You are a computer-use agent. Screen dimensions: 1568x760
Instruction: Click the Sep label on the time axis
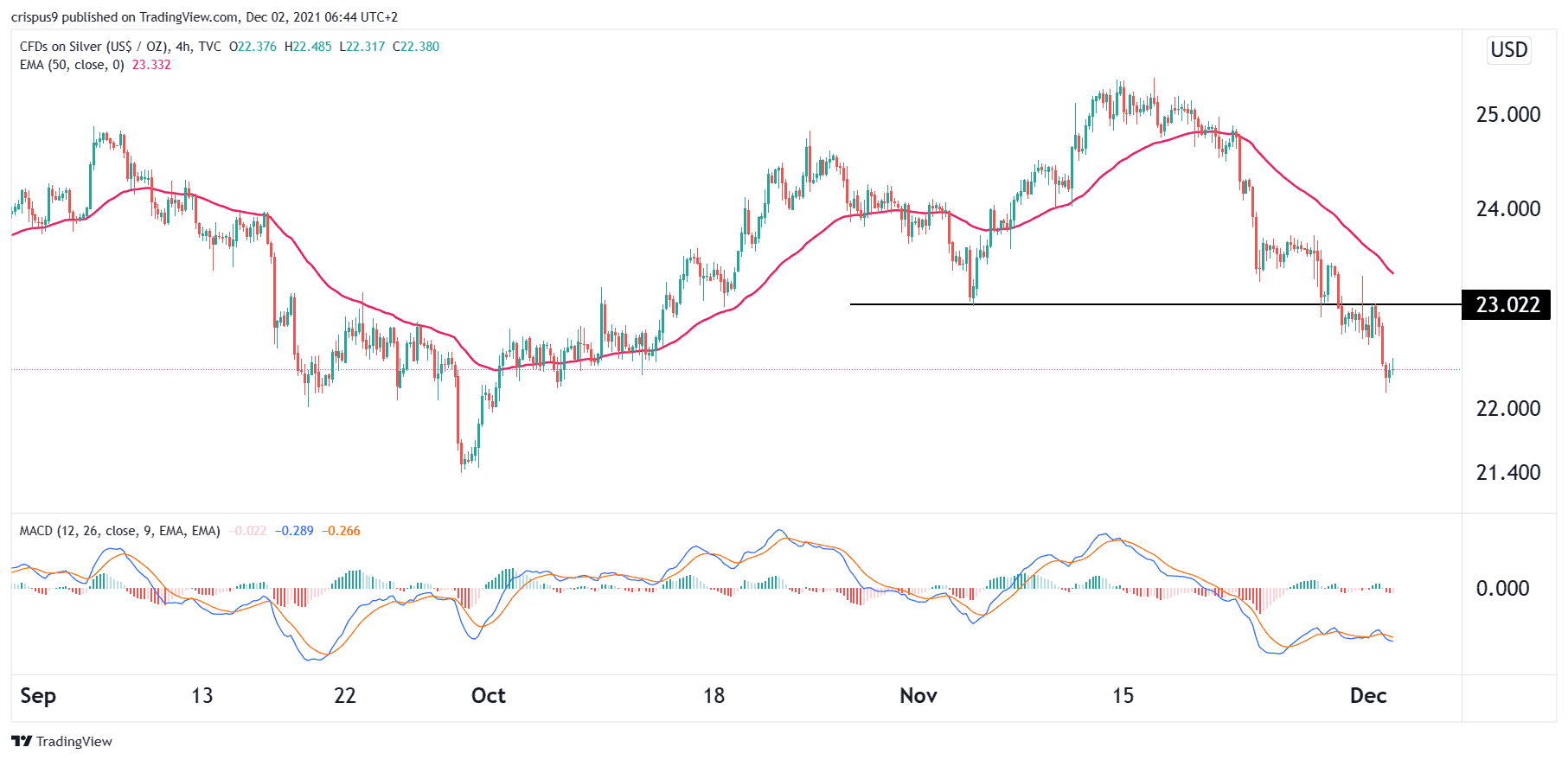(38, 696)
